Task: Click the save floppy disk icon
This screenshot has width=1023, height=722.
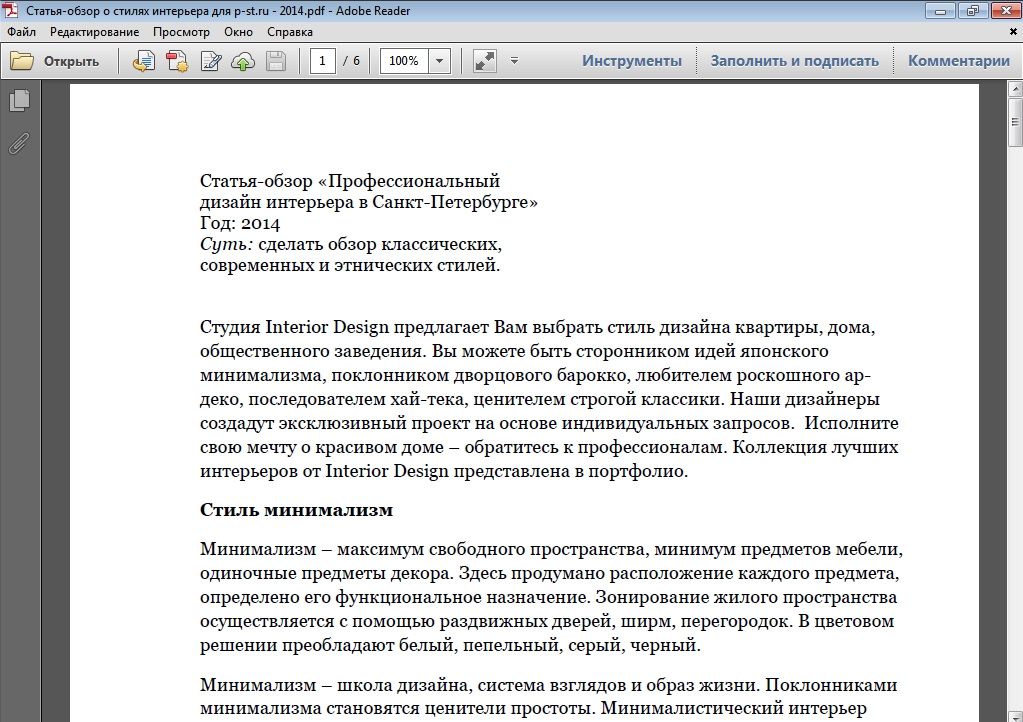Action: click(x=276, y=61)
